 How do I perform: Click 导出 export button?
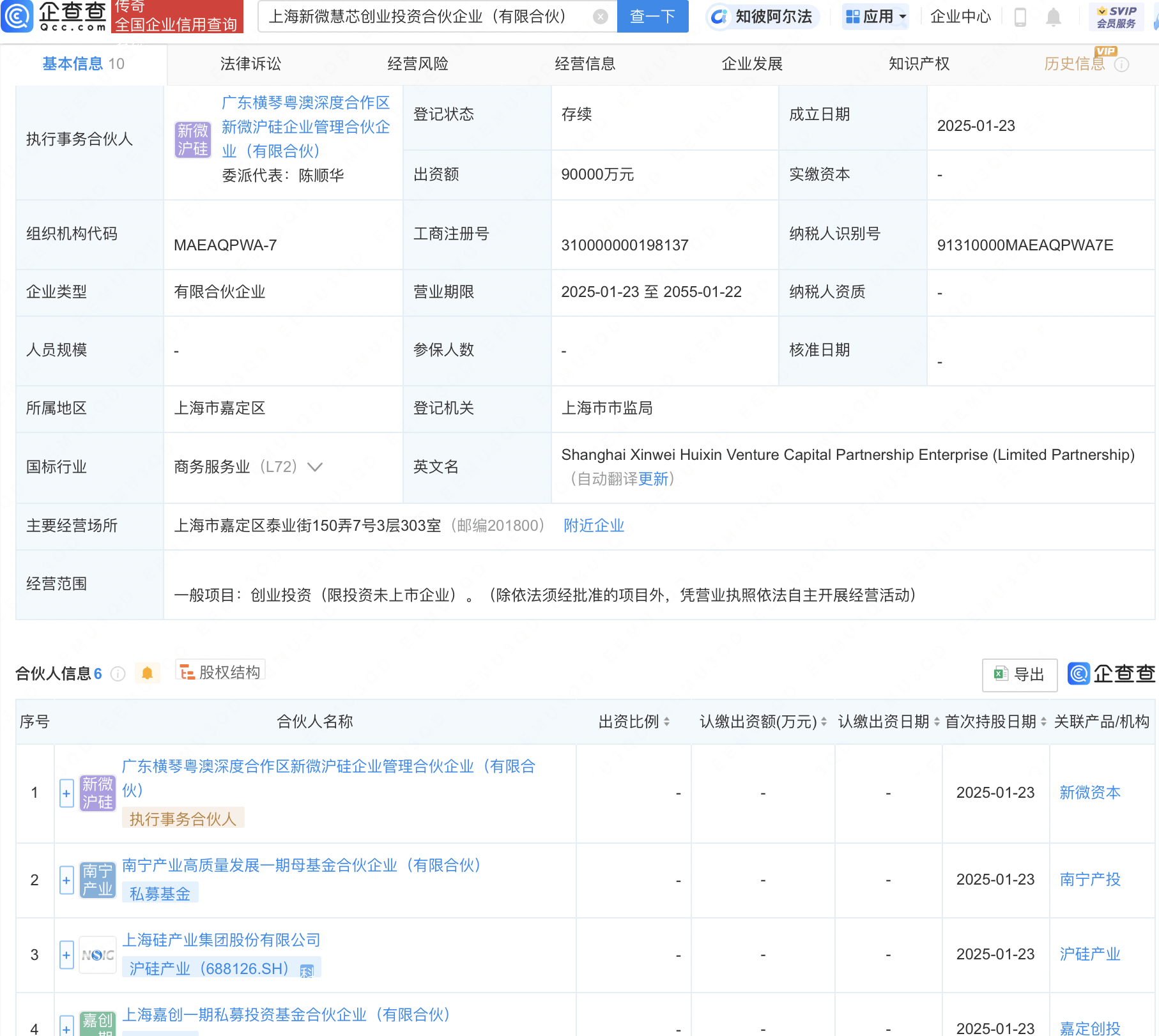(1020, 674)
